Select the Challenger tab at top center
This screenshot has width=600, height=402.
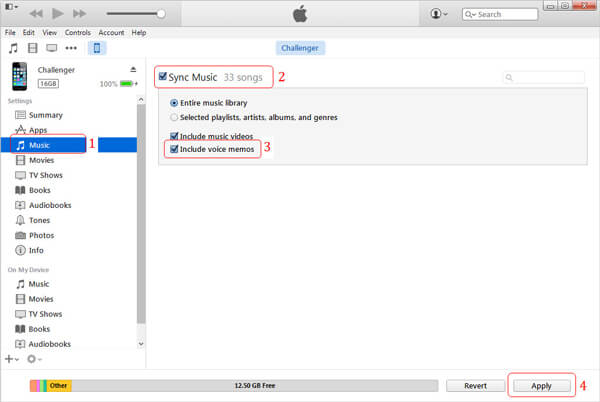tap(300, 48)
